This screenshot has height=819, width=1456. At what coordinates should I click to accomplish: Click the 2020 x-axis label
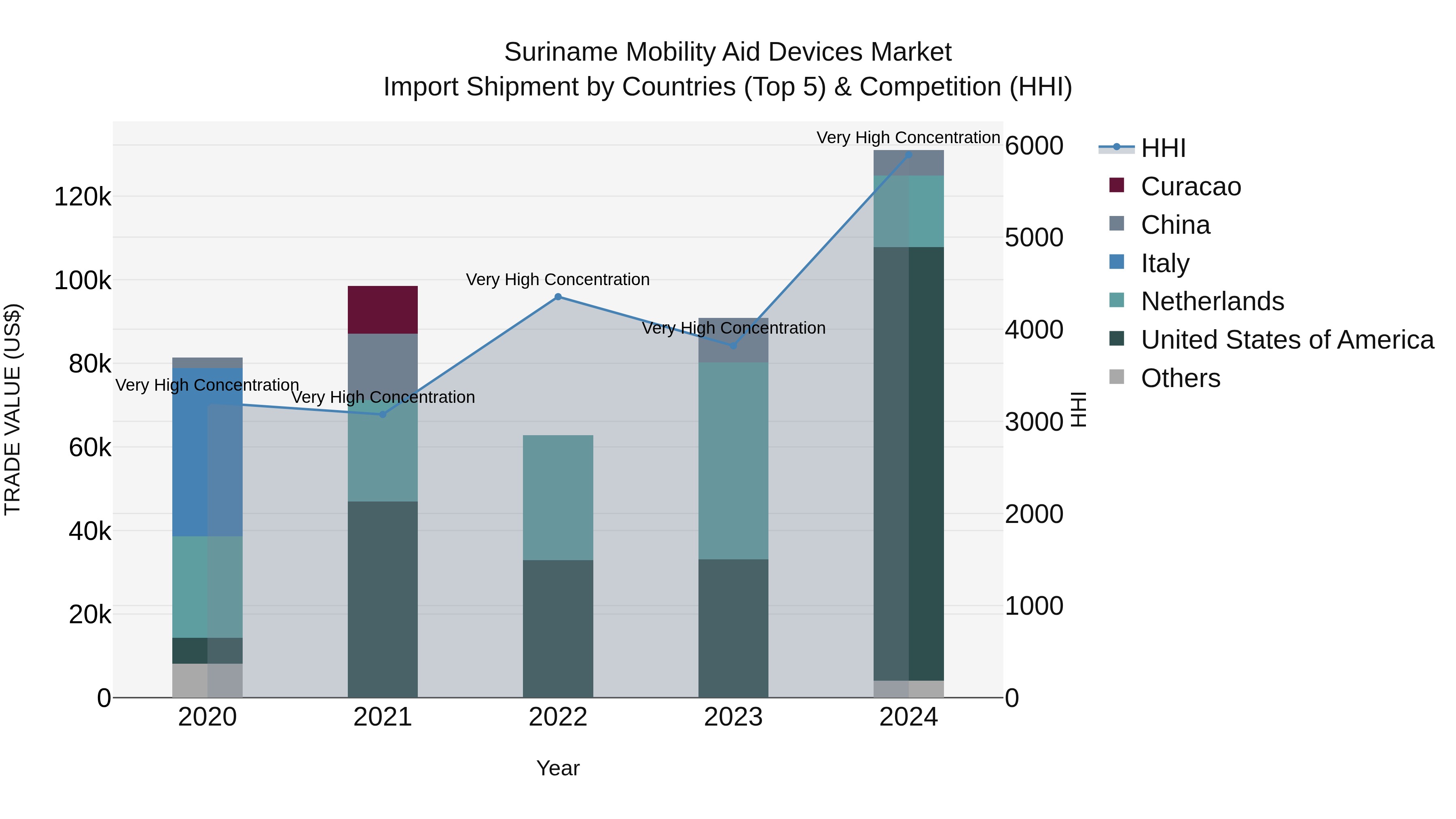[207, 717]
